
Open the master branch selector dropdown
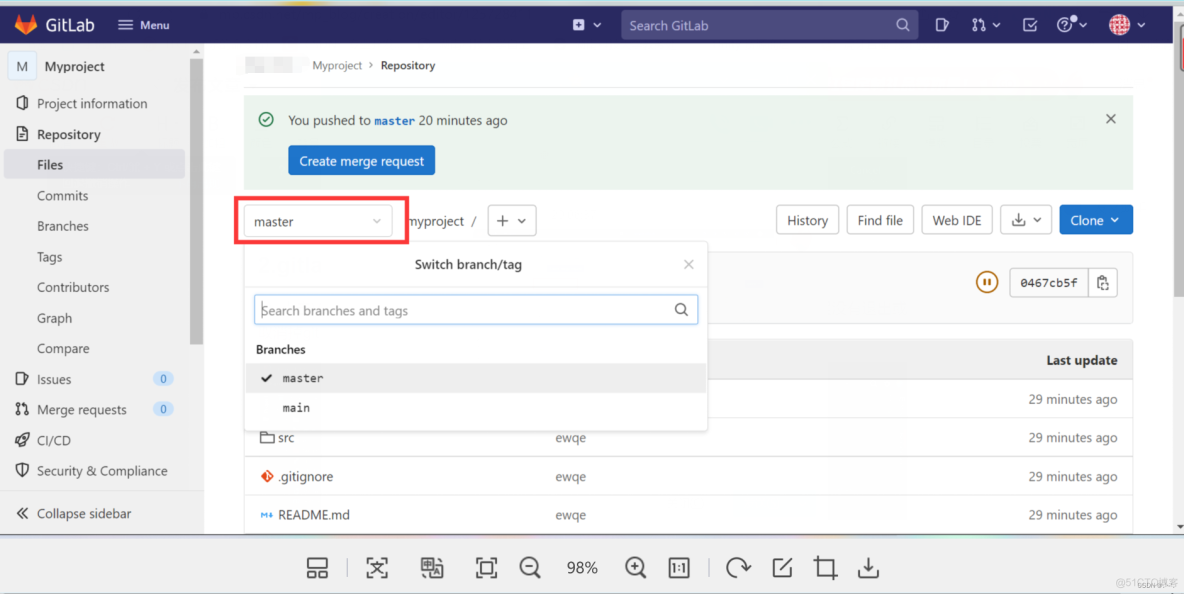click(318, 221)
